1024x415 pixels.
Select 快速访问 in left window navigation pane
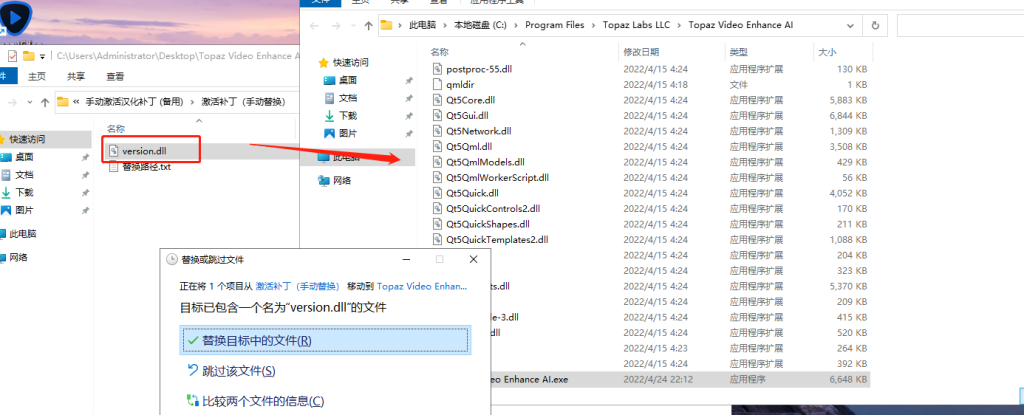27,139
